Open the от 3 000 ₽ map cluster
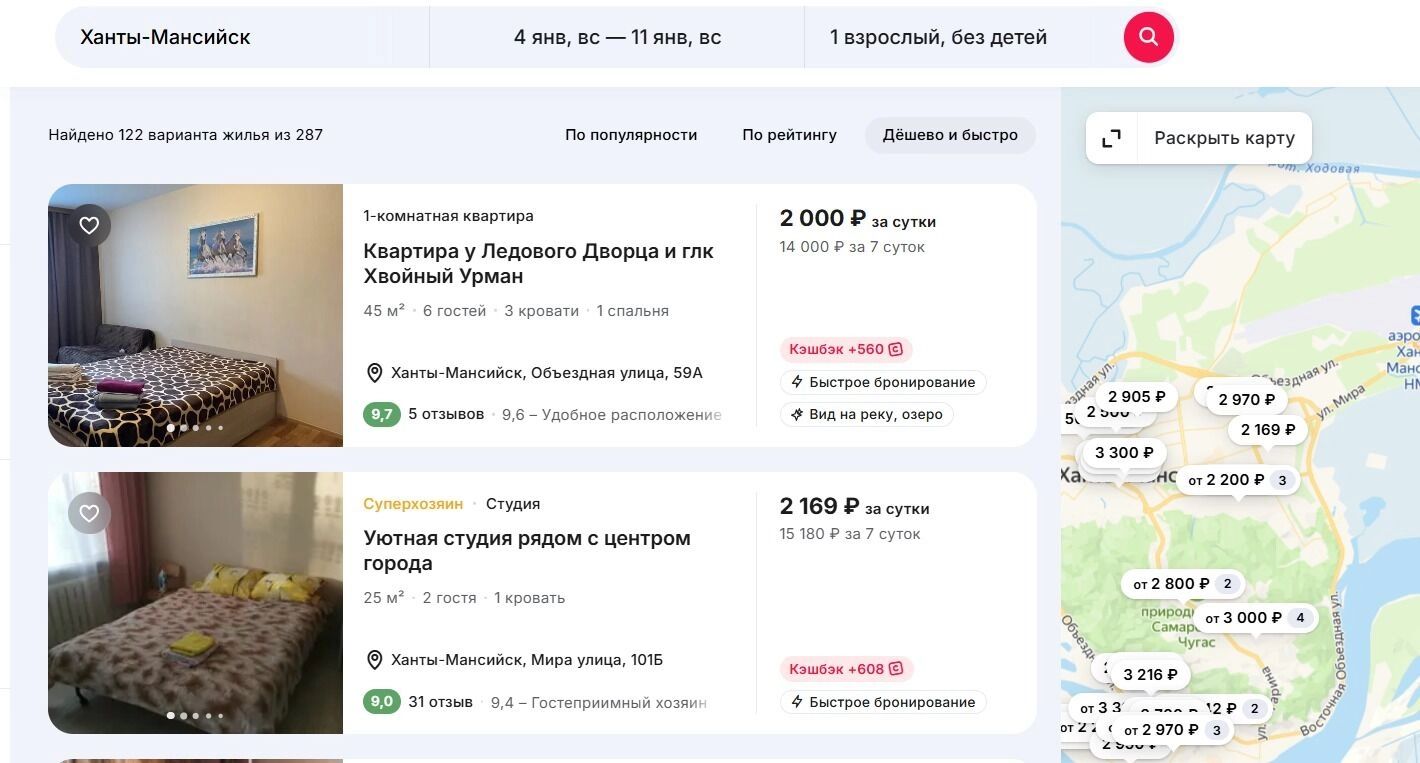This screenshot has height=763, width=1420. tap(1254, 618)
